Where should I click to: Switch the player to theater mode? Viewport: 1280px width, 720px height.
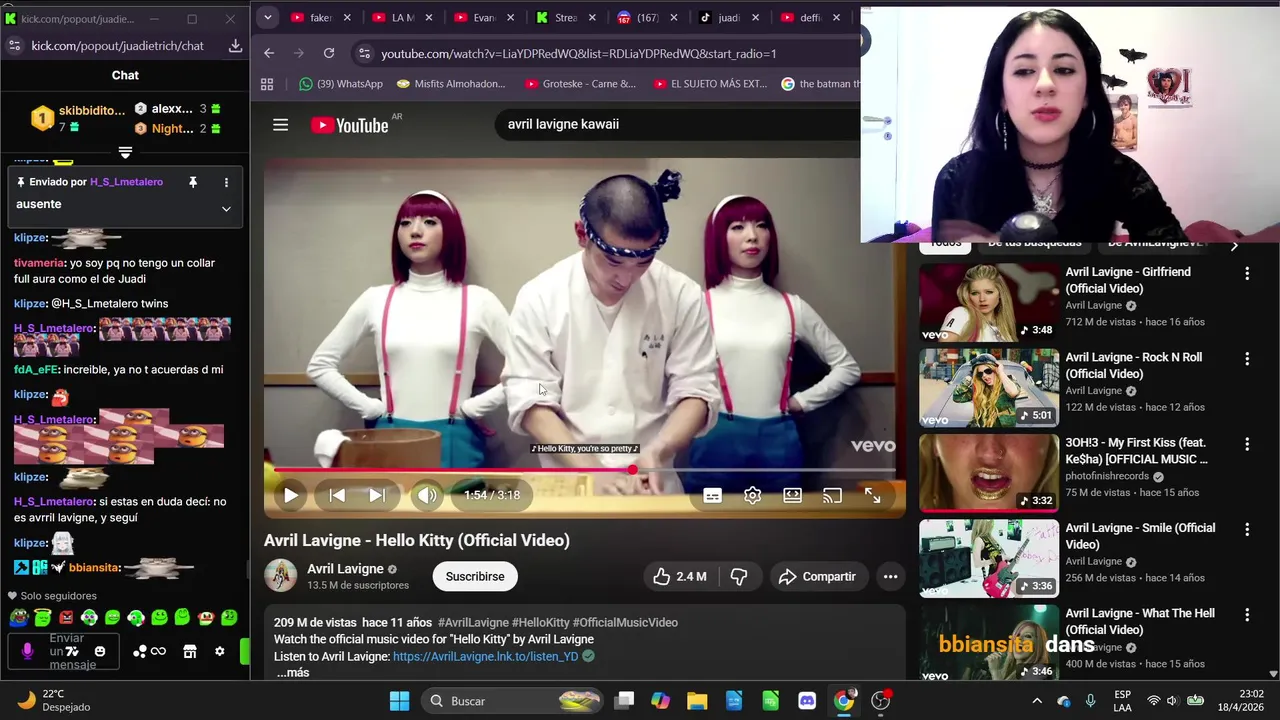[x=792, y=495]
